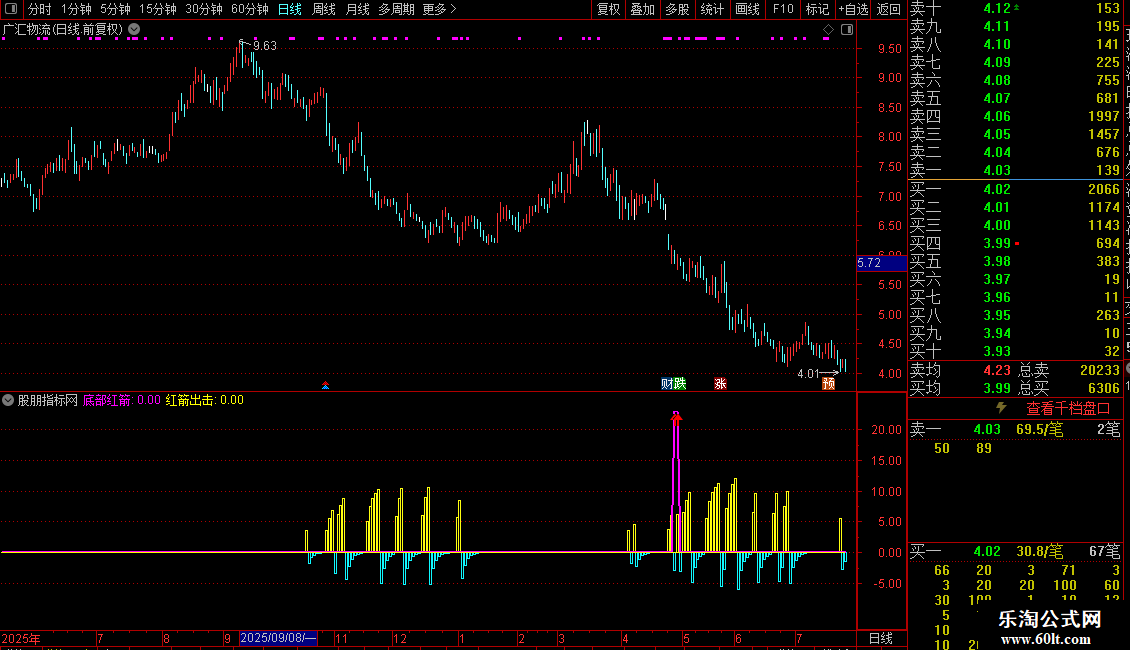Screen dimensions: 1130x650
Task: Click the 4.01 low price label
Action: tap(808, 373)
